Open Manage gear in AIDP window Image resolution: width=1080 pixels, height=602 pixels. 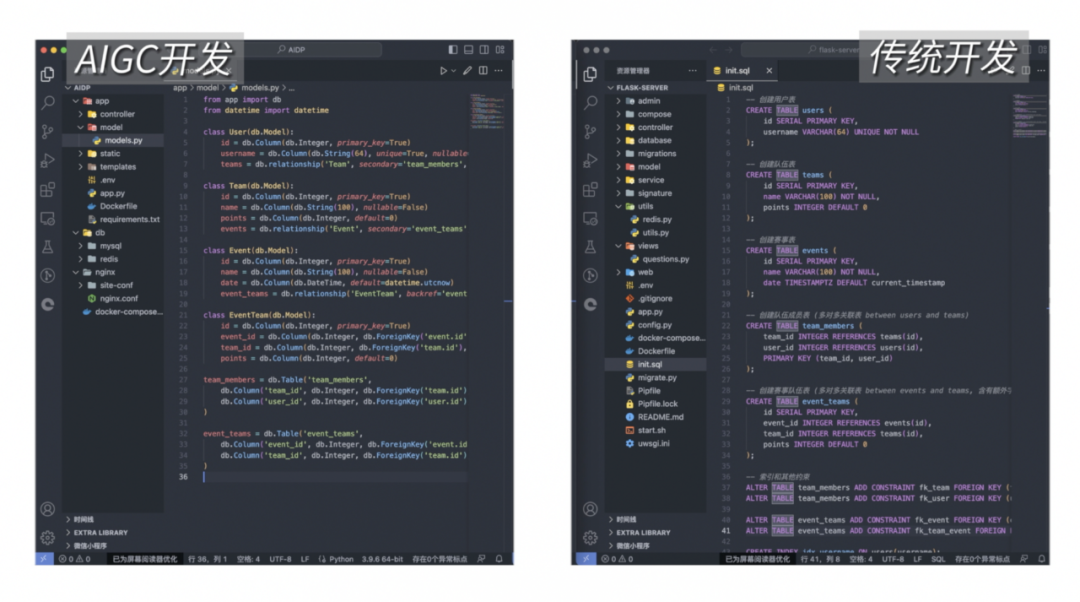click(48, 537)
